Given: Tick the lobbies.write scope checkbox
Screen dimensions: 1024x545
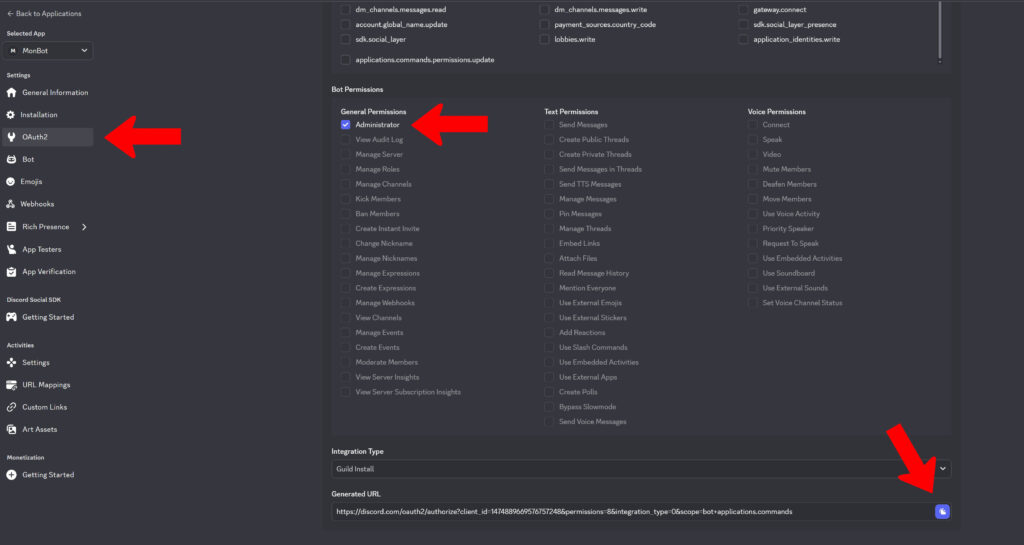Looking at the screenshot, I should tap(544, 40).
